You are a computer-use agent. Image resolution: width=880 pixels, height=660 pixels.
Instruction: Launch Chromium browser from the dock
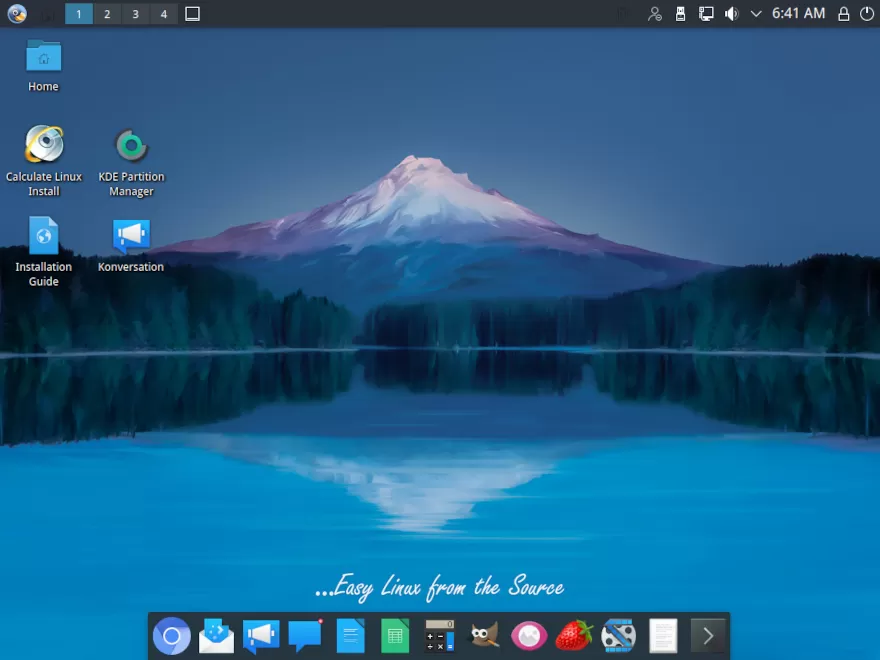point(171,636)
